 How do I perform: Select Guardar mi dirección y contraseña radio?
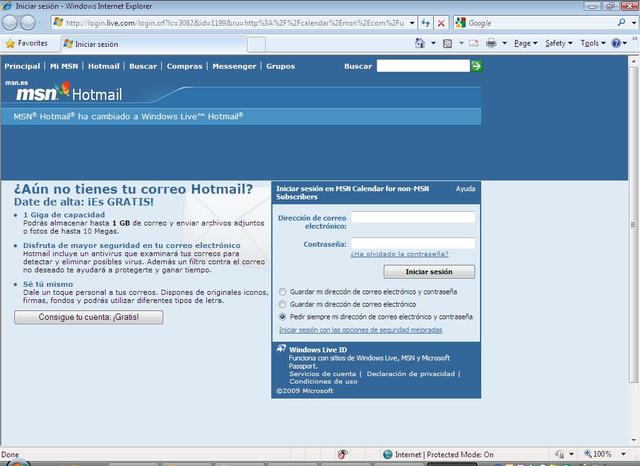(282, 292)
